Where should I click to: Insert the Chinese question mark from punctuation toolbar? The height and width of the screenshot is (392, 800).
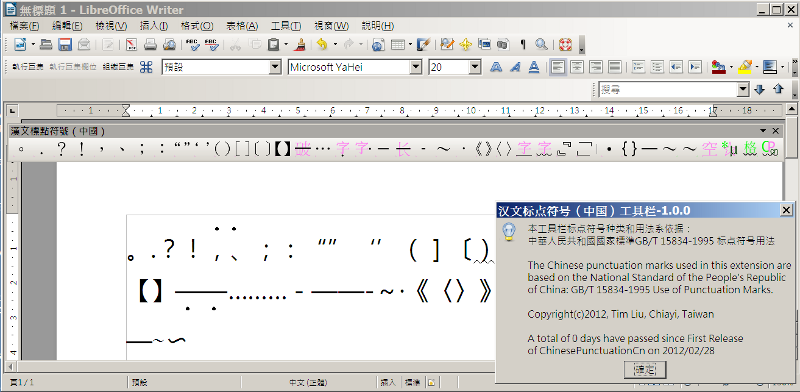click(61, 150)
